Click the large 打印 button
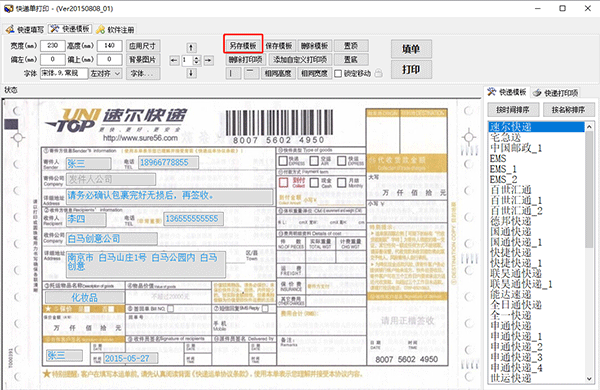This screenshot has width=600, height=390. pos(411,70)
